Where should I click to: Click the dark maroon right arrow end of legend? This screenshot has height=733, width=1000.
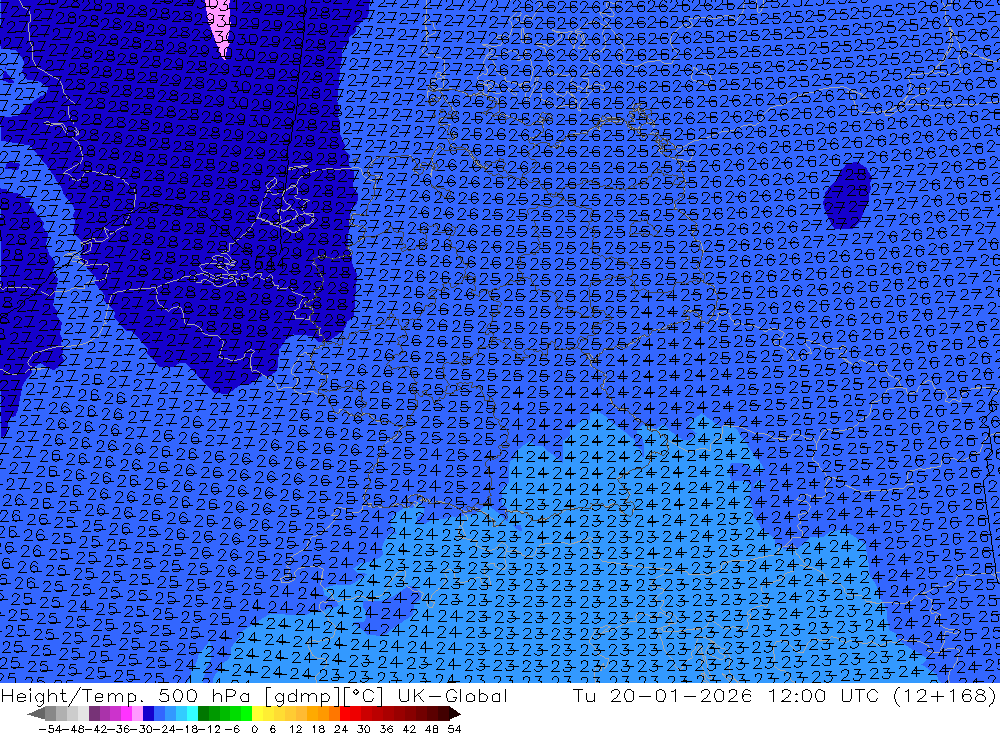coord(454,714)
